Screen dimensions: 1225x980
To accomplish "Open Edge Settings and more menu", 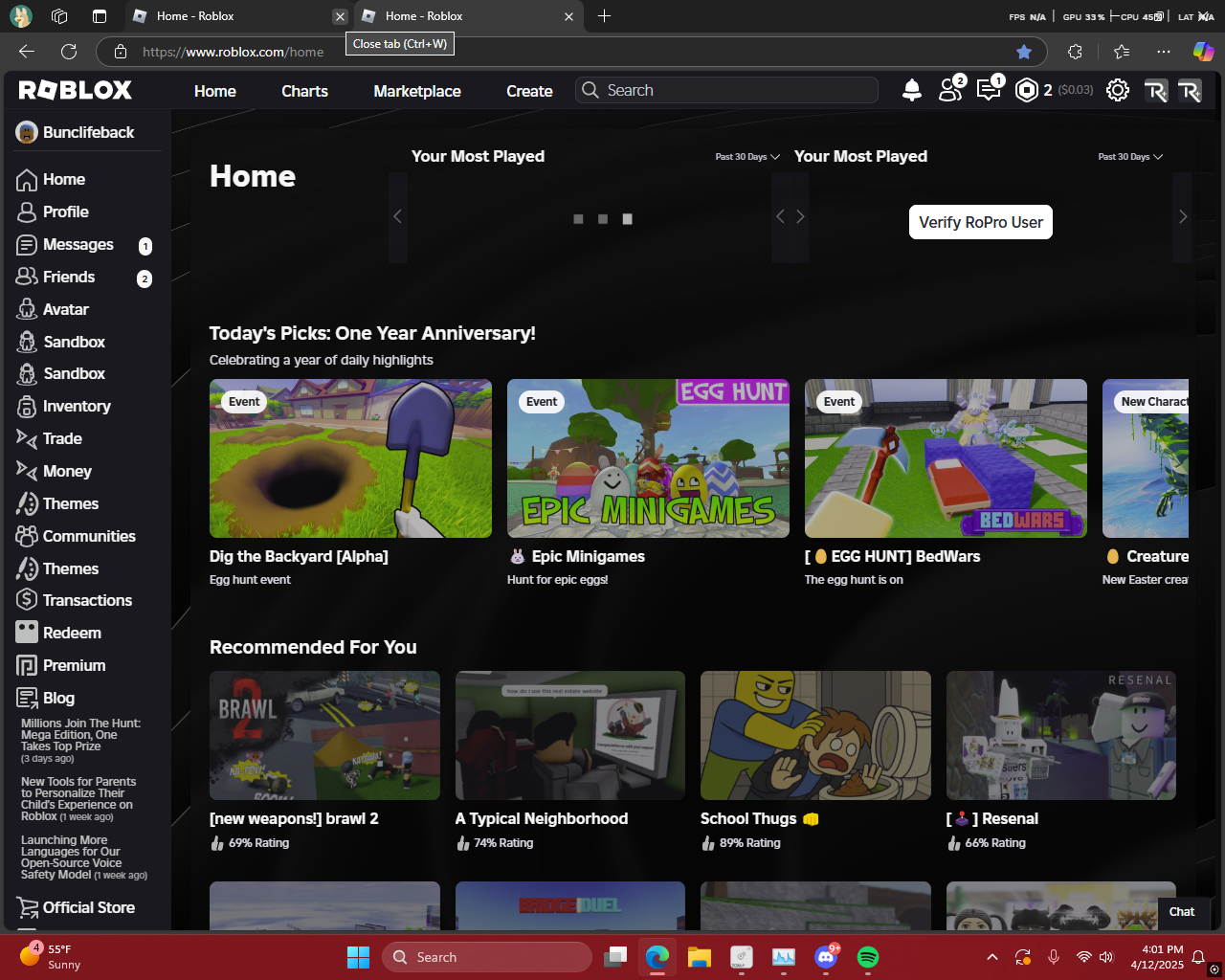I will [1163, 52].
